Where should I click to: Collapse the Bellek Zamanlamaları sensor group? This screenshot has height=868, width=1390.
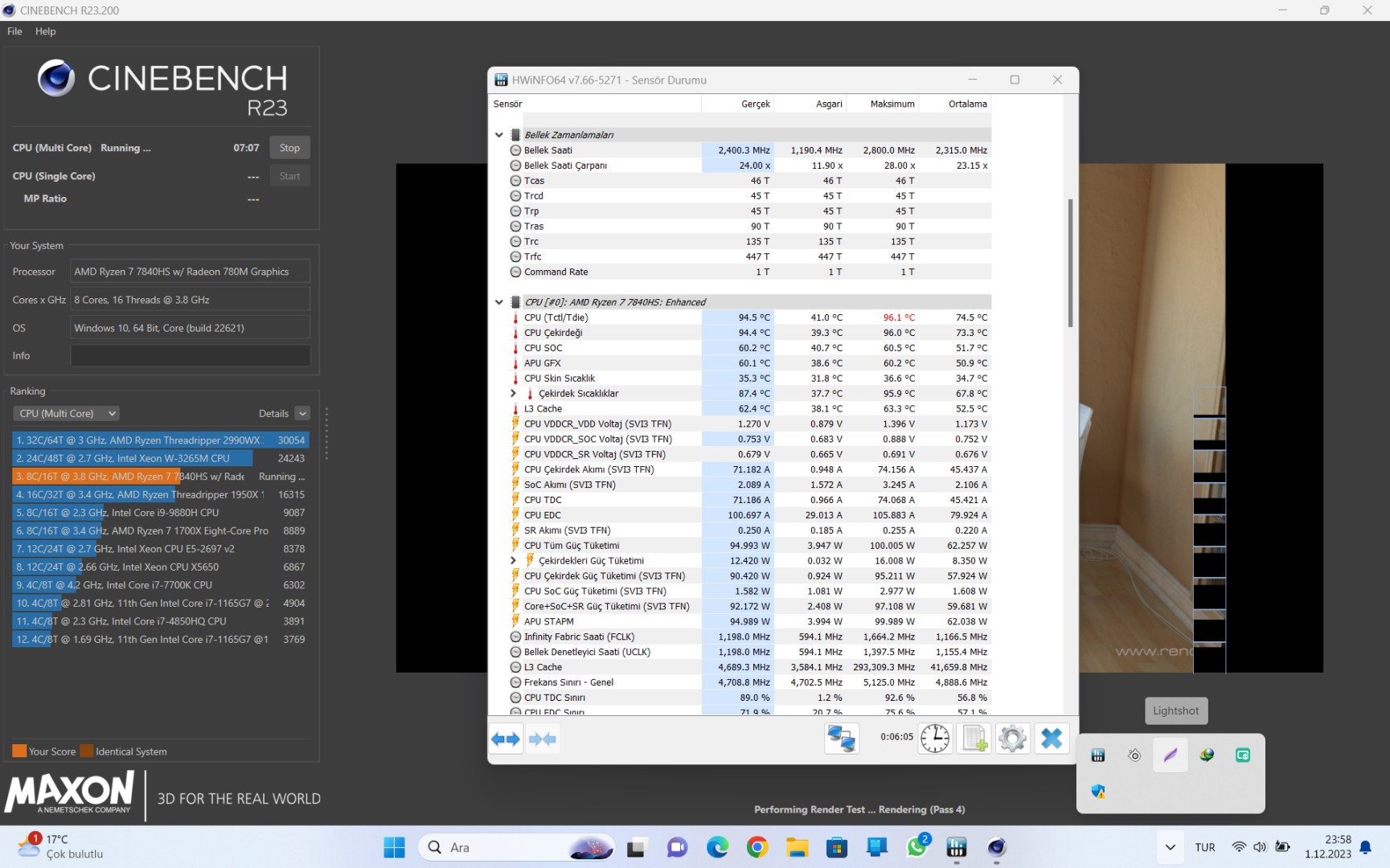(499, 135)
